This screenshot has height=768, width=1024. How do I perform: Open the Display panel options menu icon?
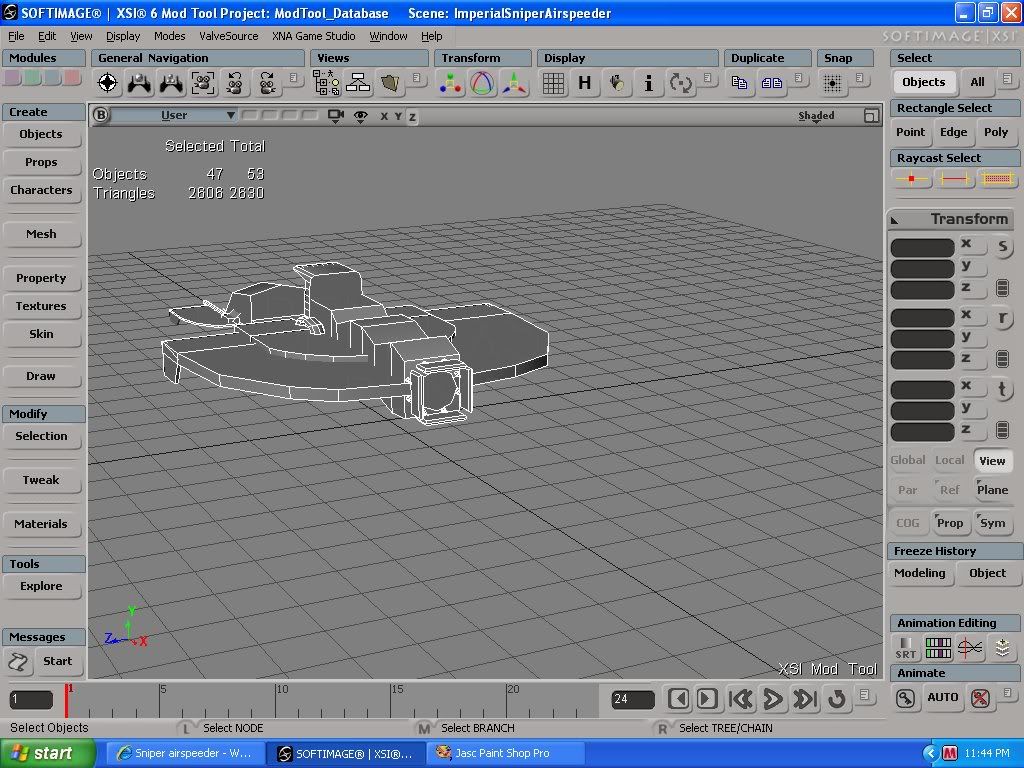(707, 79)
